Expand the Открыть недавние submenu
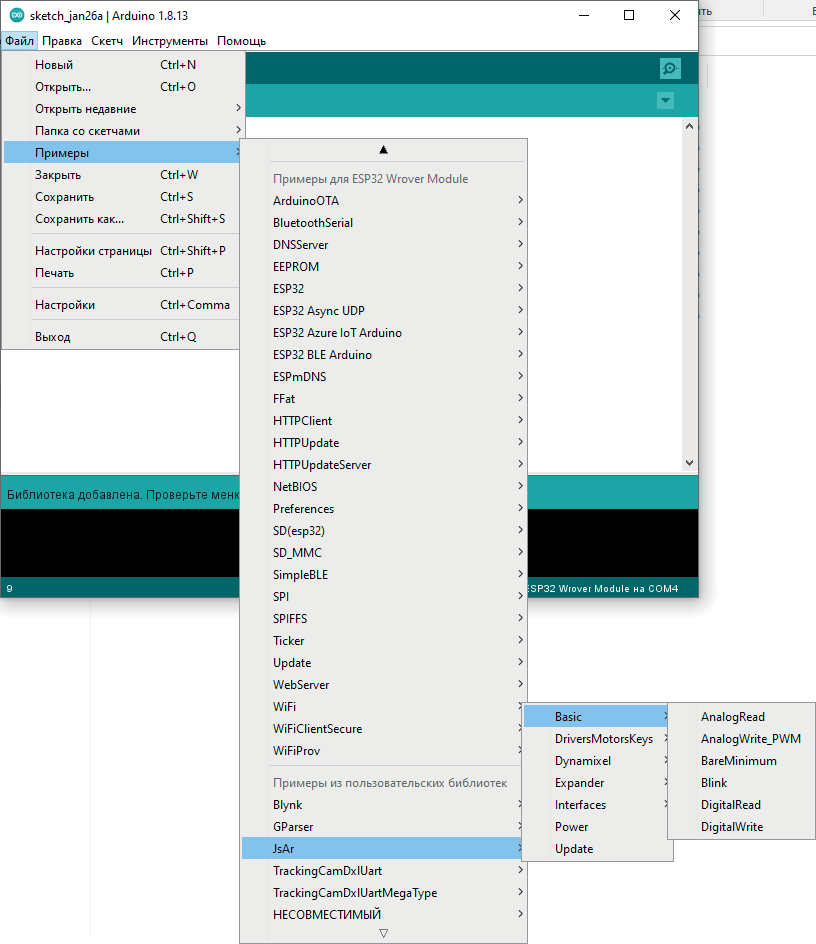This screenshot has height=944, width=816. (86, 109)
